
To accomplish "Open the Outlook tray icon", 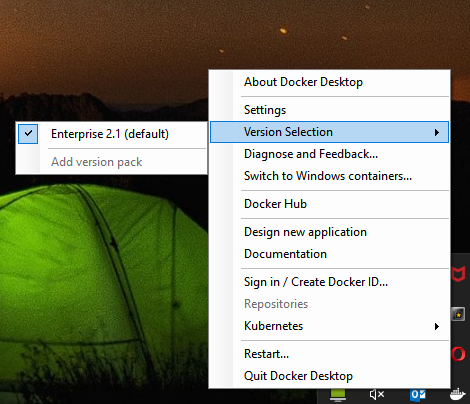I will point(418,395).
